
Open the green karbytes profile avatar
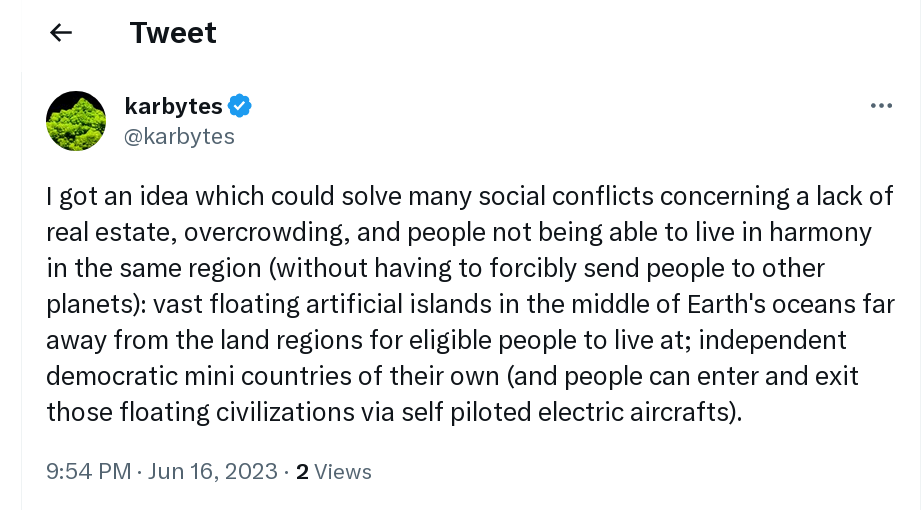tap(76, 121)
